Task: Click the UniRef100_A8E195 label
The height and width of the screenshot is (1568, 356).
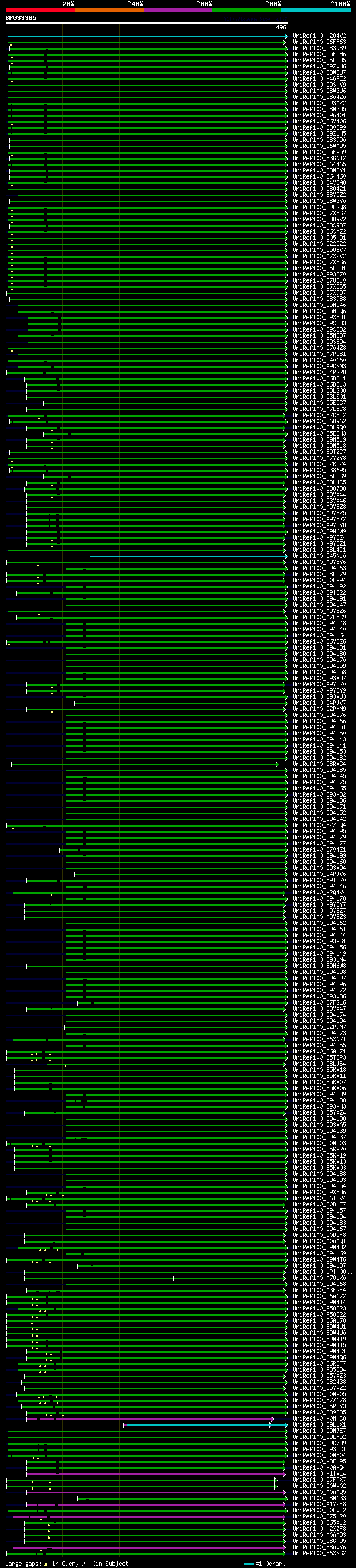Action: pos(319,1461)
